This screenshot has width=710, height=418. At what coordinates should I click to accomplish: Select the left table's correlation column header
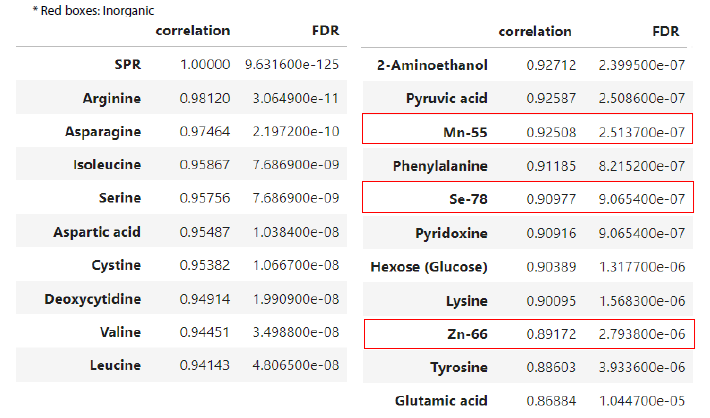(193, 31)
